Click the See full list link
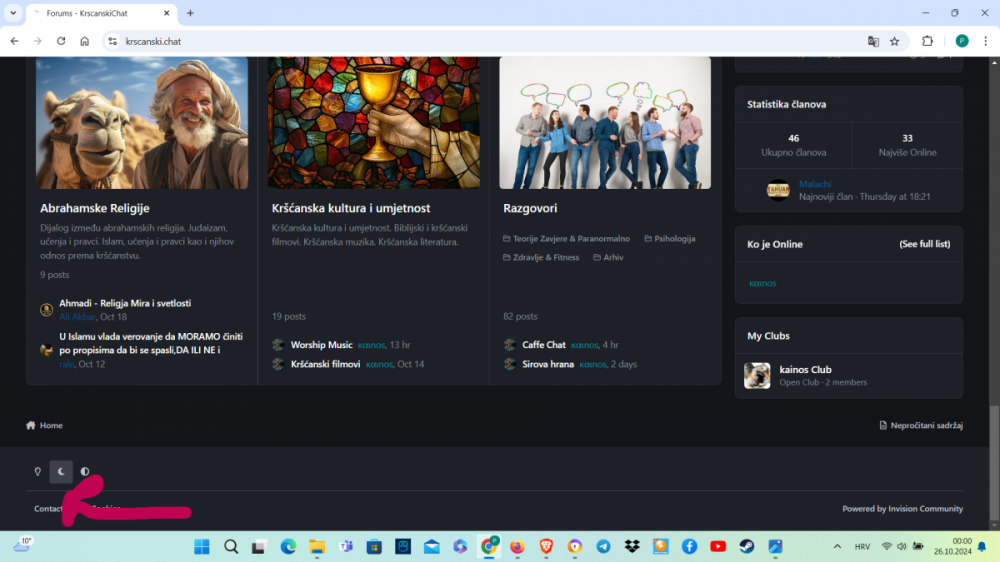The width and height of the screenshot is (1000, 562). [x=924, y=244]
